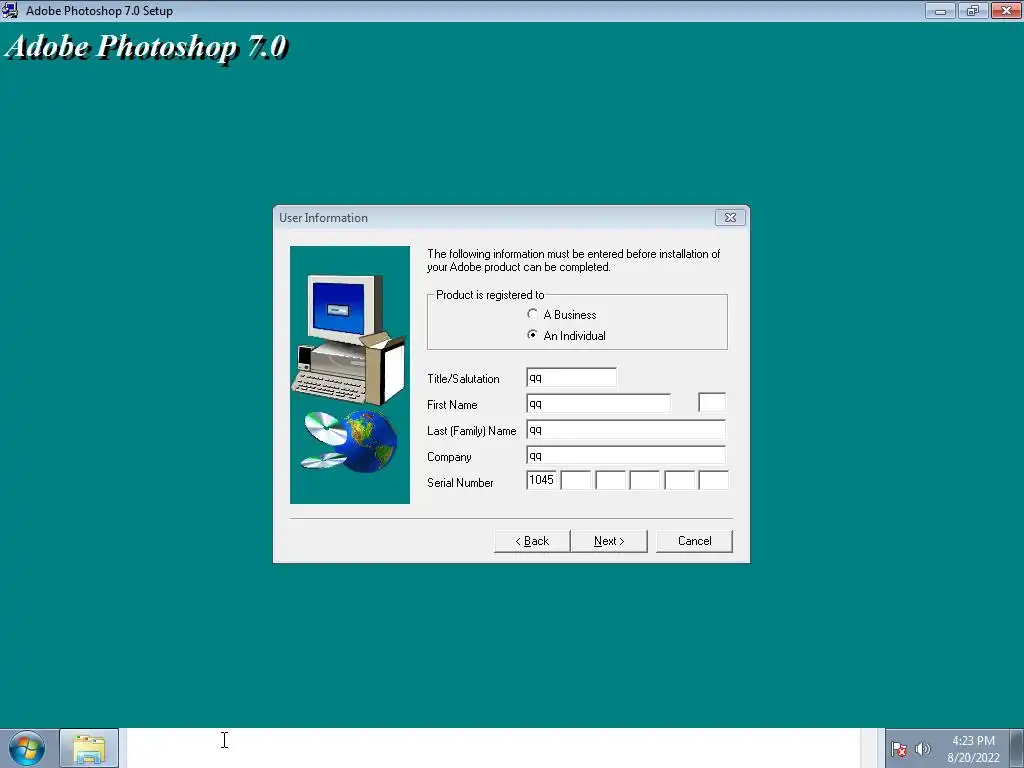
Task: Click the setup installer icon in title bar
Action: click(10, 10)
